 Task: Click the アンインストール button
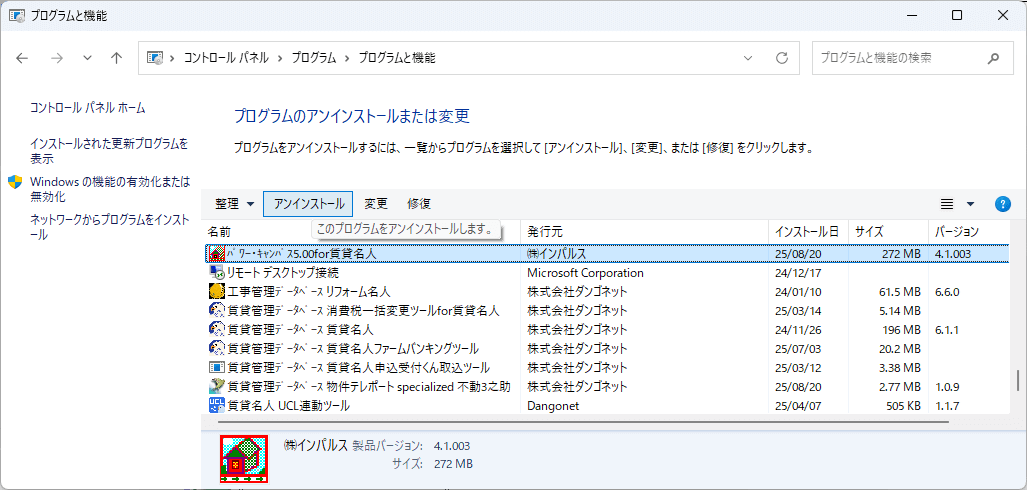[x=308, y=204]
